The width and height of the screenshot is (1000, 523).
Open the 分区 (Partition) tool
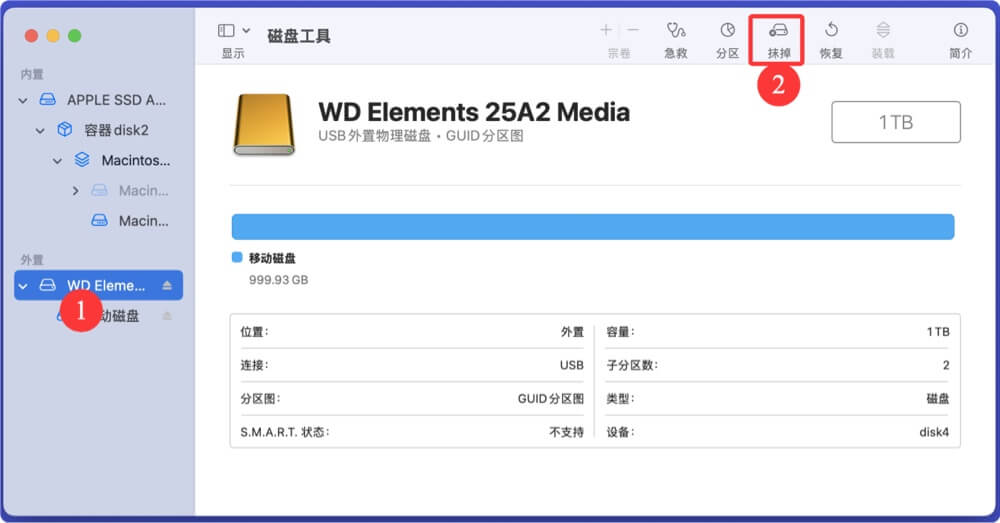[727, 31]
